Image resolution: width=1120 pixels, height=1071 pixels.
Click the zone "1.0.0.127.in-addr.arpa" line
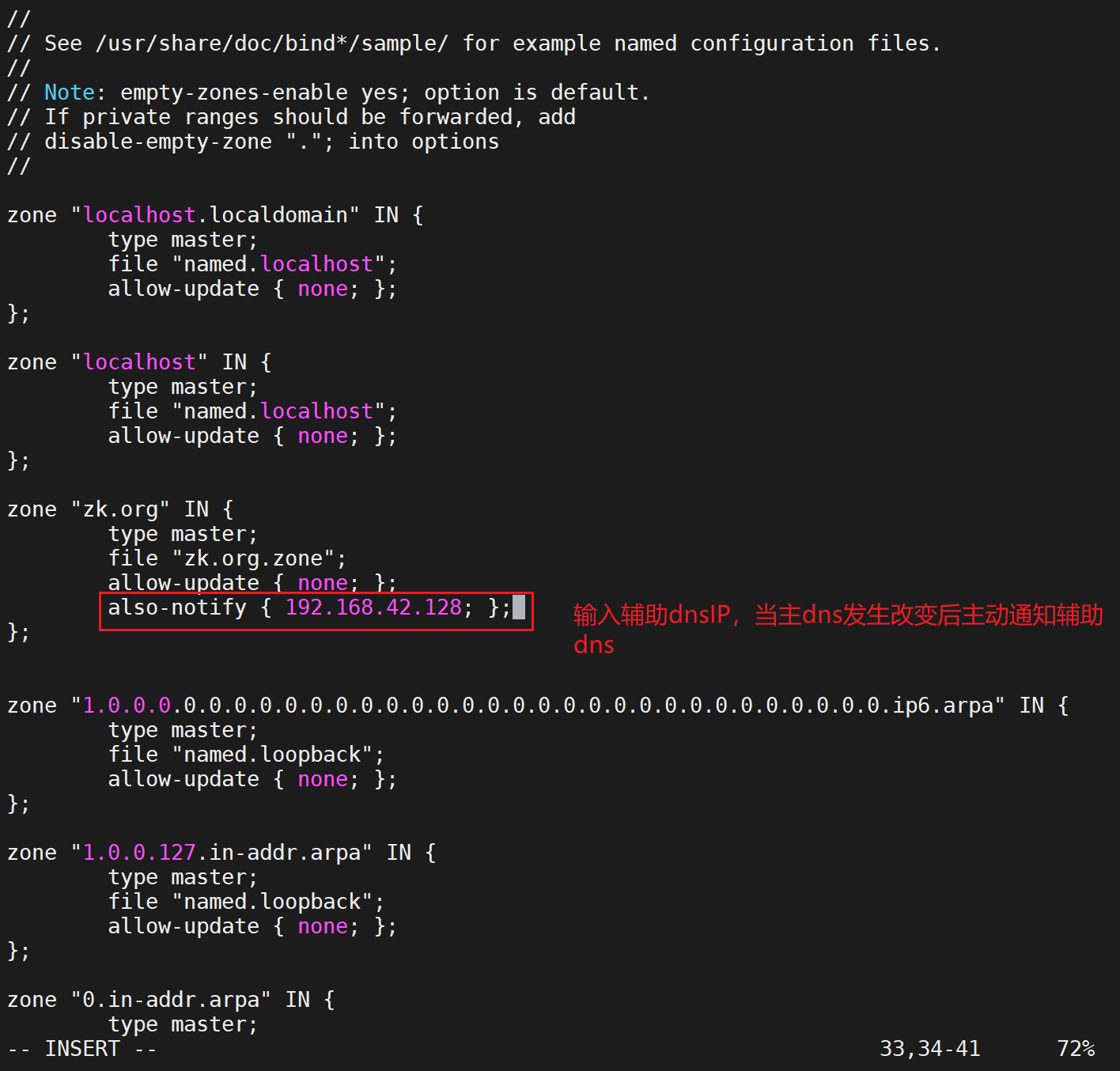[221, 853]
